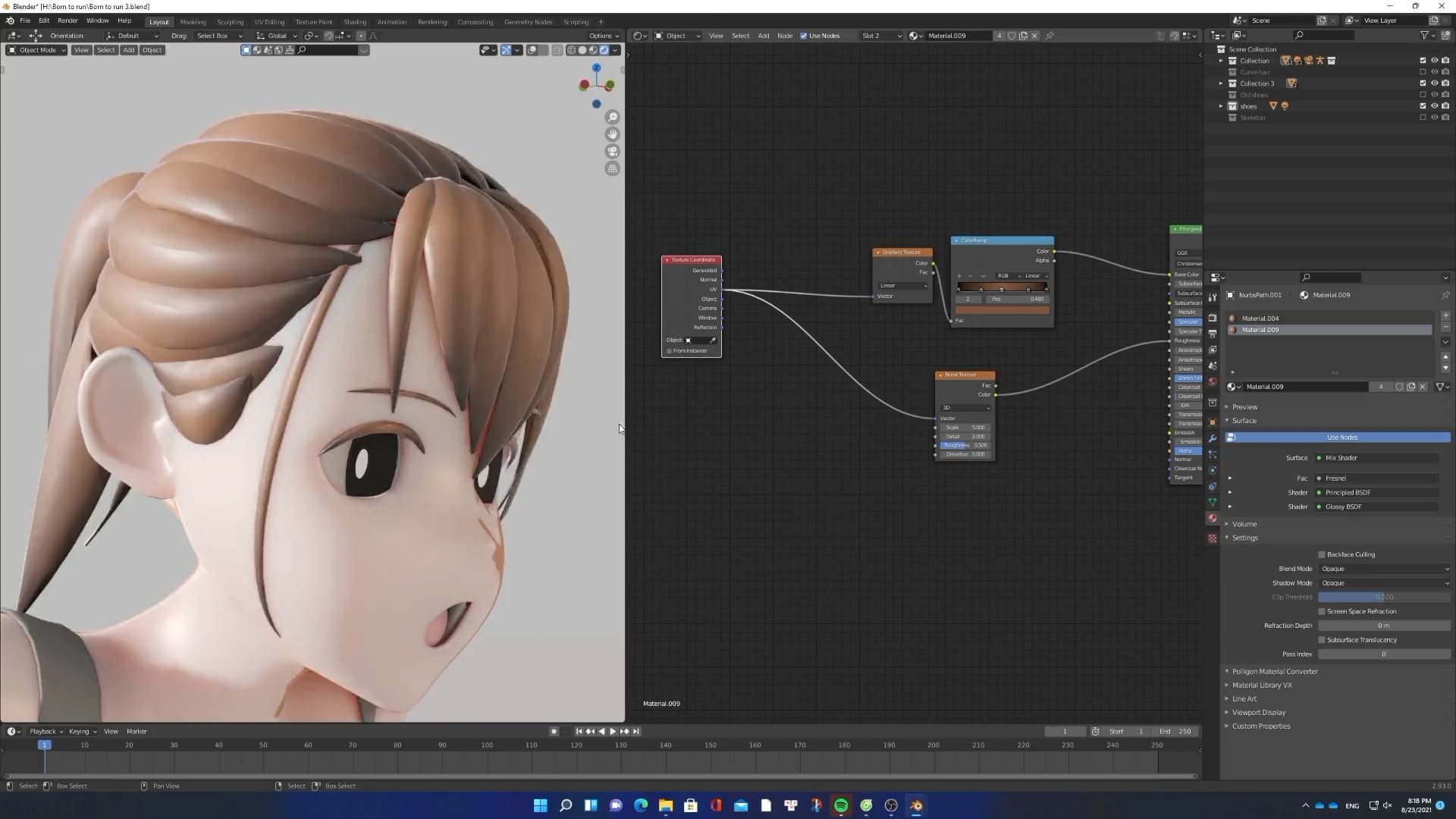Image resolution: width=1456 pixels, height=819 pixels.
Task: Toggle camera view gizmo icon
Action: pos(612,152)
